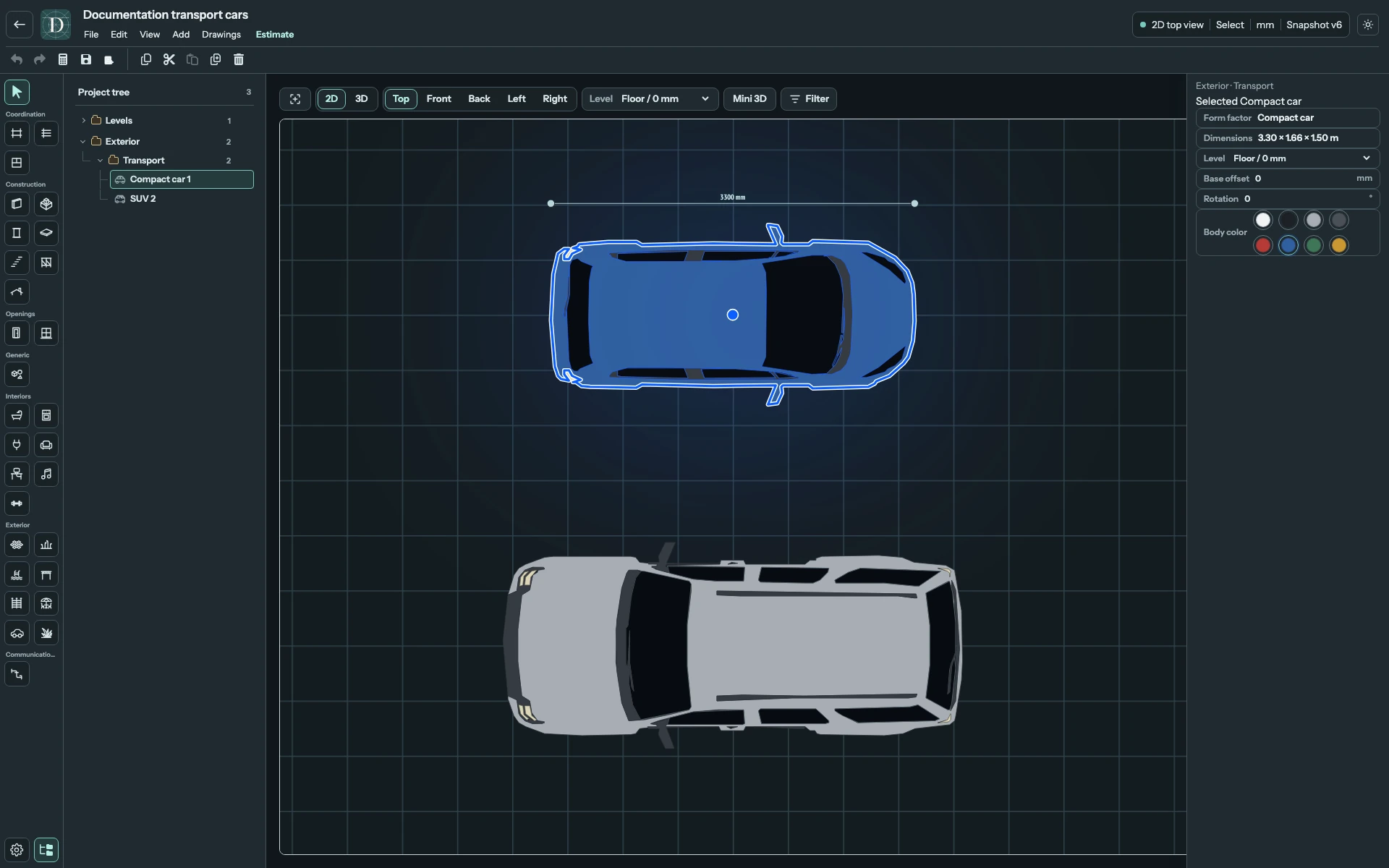Switch to 2D view mode

pos(331,99)
